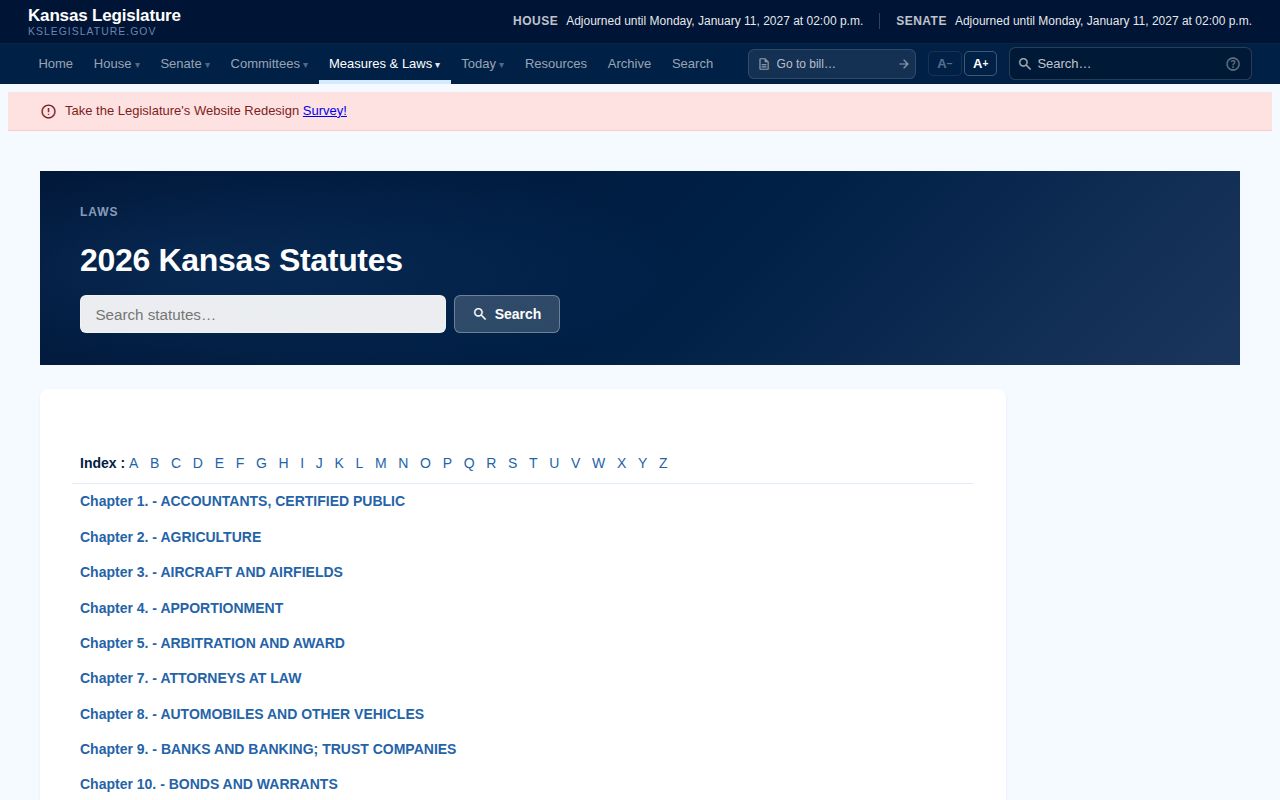
Task: Click the Go to bill input field
Action: coord(832,64)
